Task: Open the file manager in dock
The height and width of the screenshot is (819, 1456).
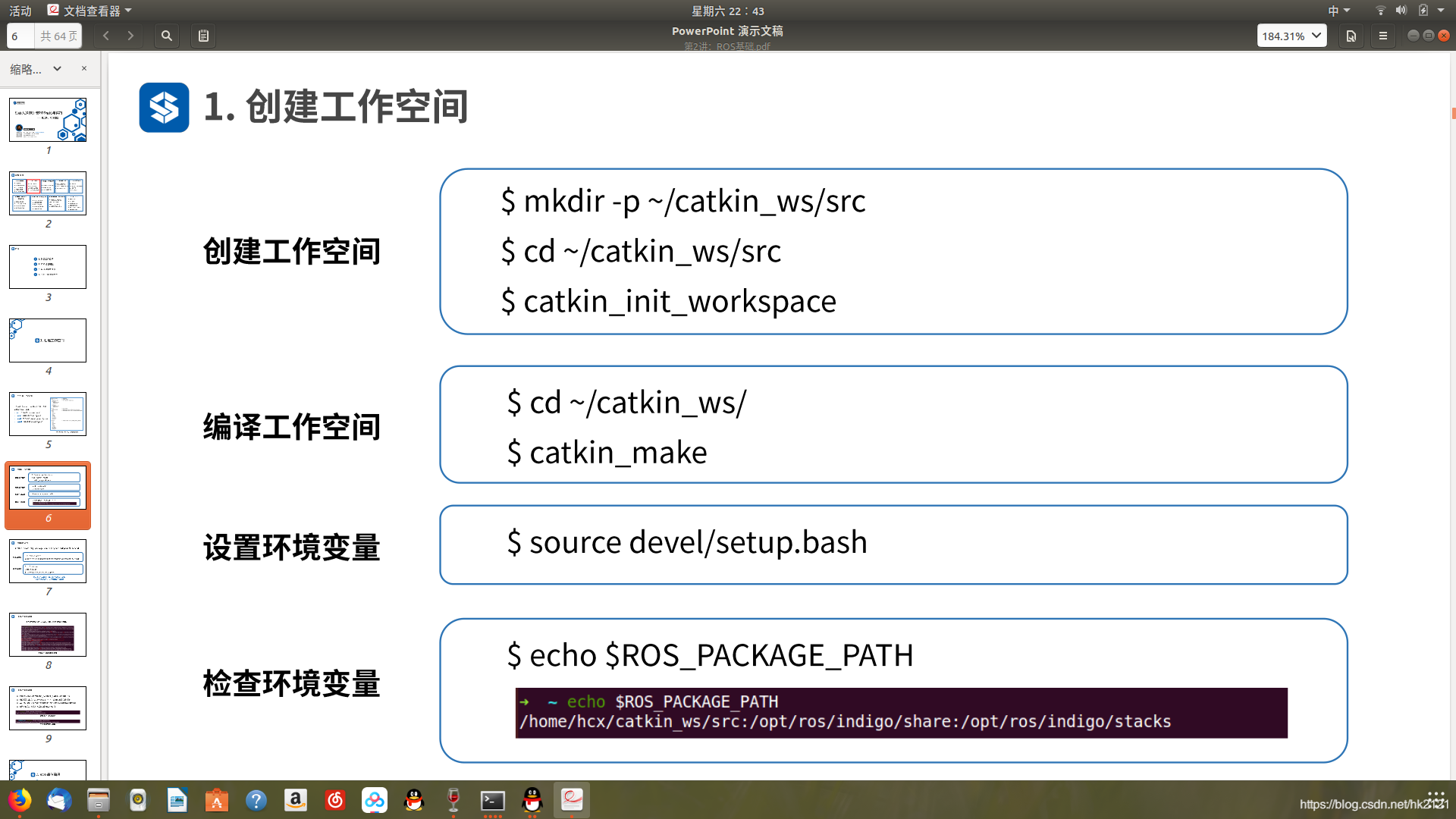Action: [99, 800]
